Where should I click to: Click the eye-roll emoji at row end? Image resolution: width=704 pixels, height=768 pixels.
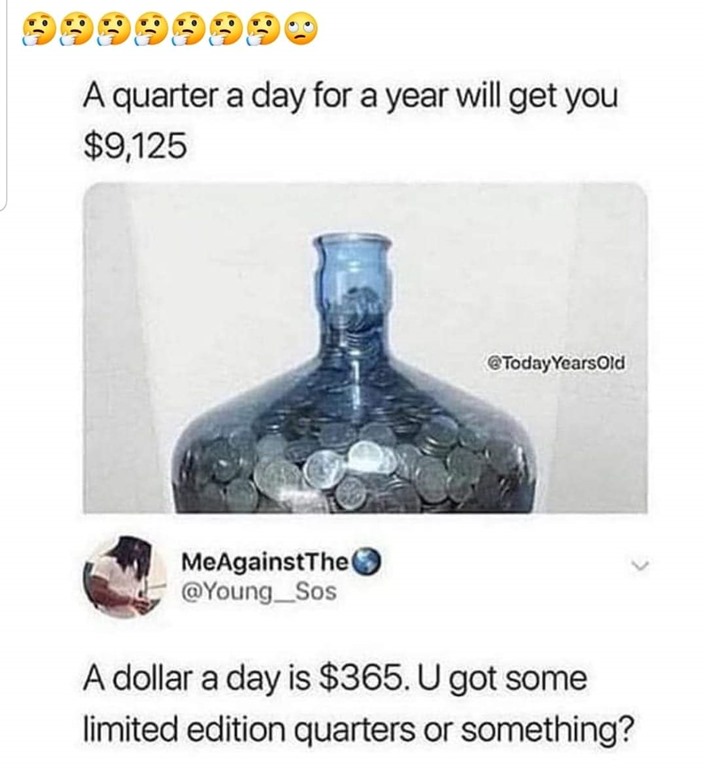point(302,30)
